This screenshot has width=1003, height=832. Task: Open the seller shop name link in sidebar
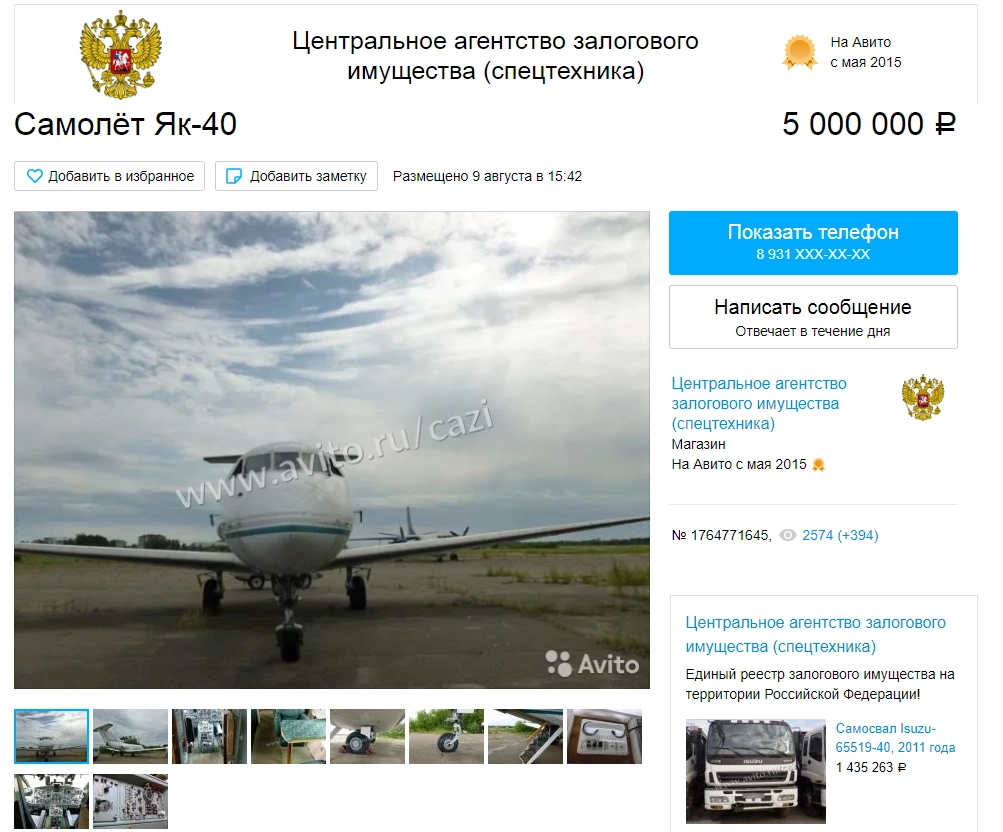(759, 404)
